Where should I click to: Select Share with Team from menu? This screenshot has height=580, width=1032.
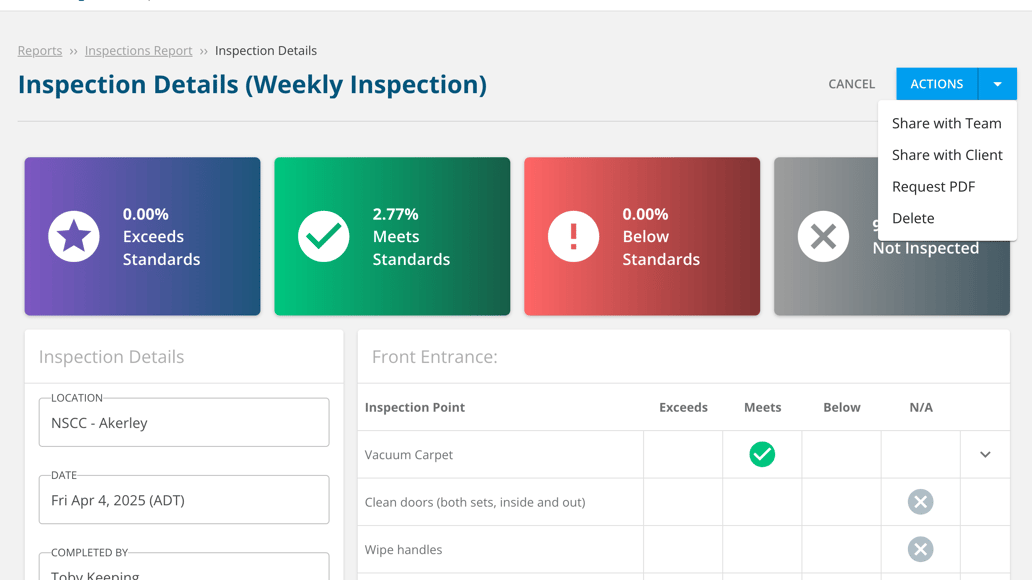tap(946, 124)
